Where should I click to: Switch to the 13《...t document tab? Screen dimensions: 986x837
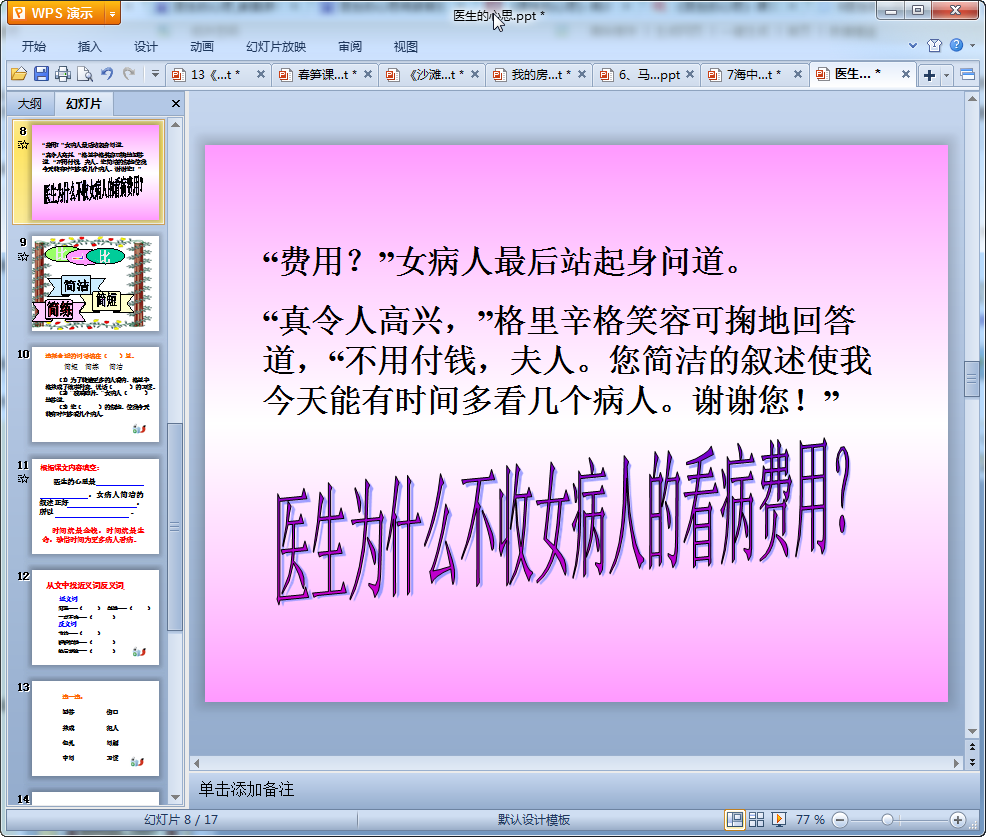click(215, 75)
